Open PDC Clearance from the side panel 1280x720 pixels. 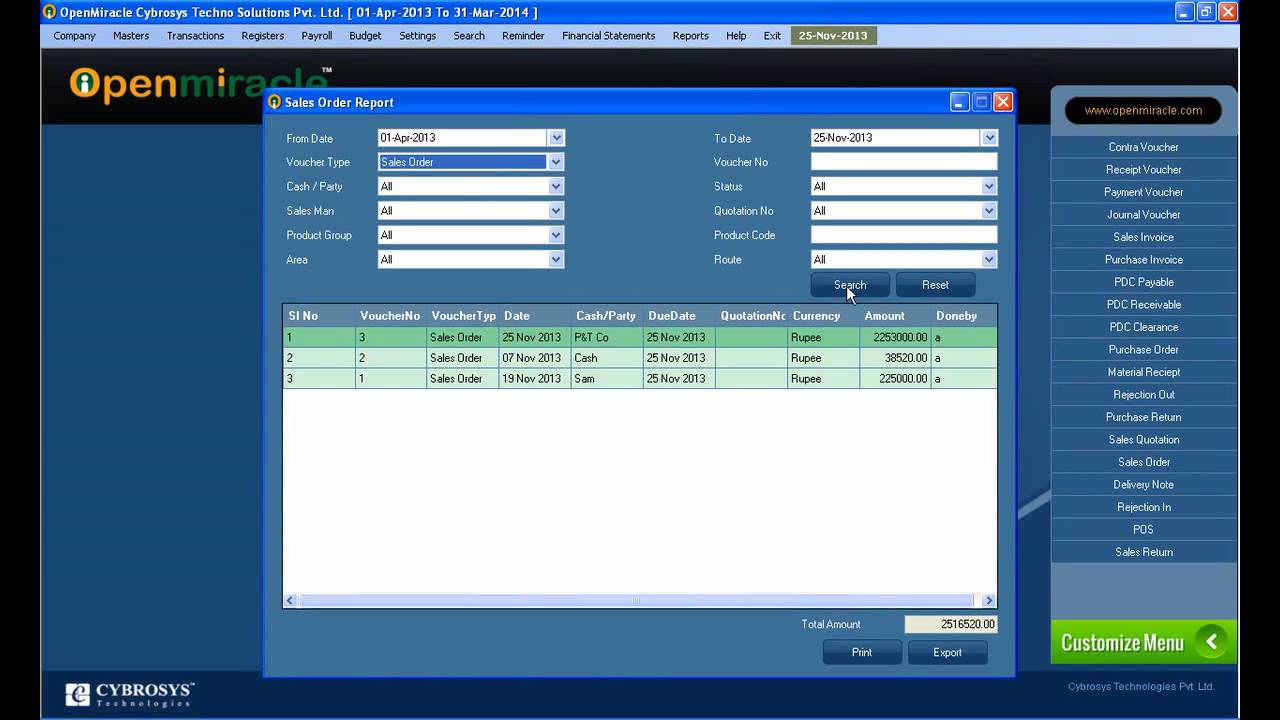(1143, 327)
